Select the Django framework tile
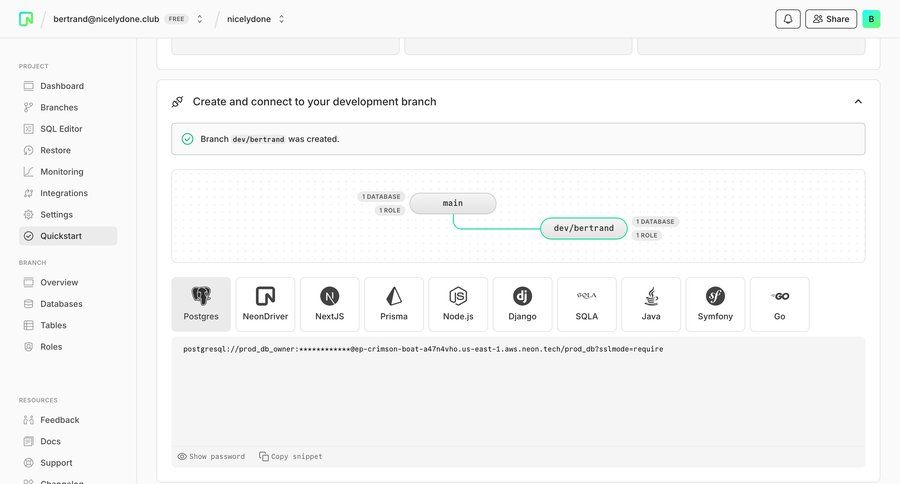The width and height of the screenshot is (900, 484). (522, 304)
